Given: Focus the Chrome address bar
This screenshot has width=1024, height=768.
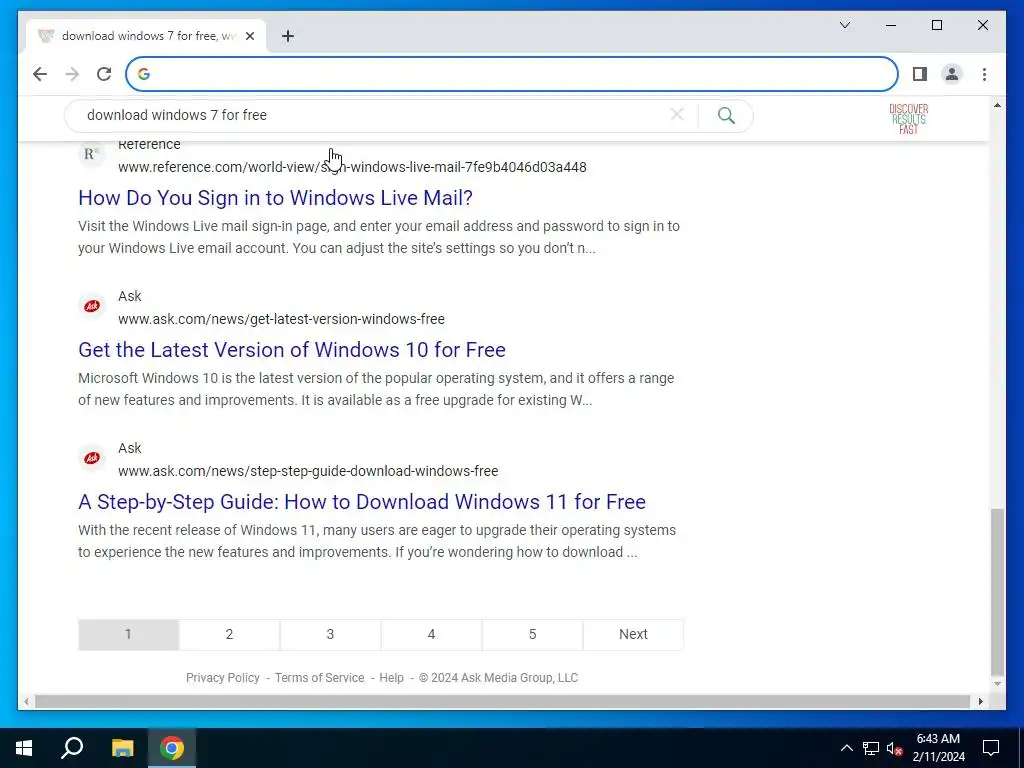Looking at the screenshot, I should tap(512, 74).
